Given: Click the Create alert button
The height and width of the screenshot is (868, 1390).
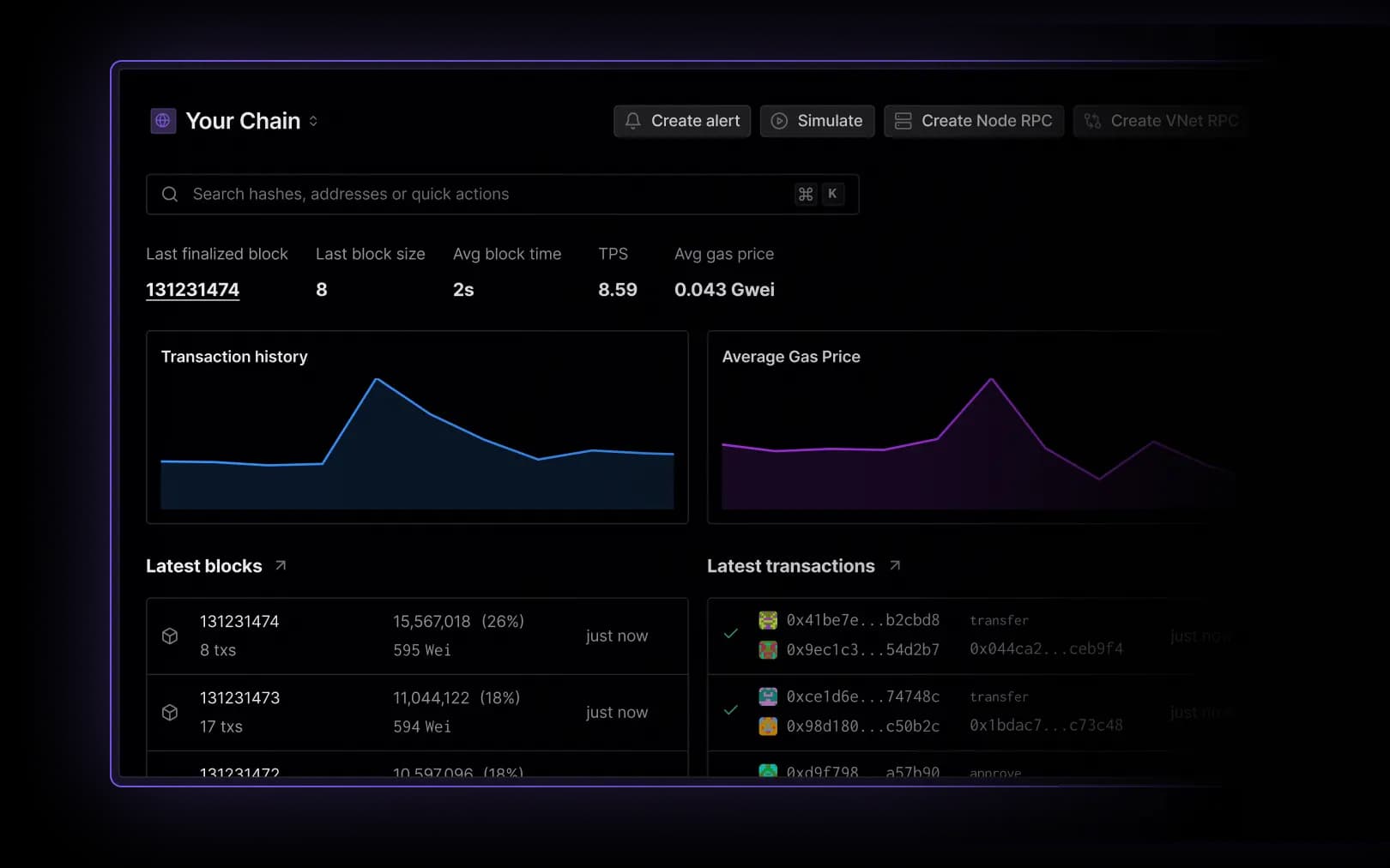Looking at the screenshot, I should (682, 121).
